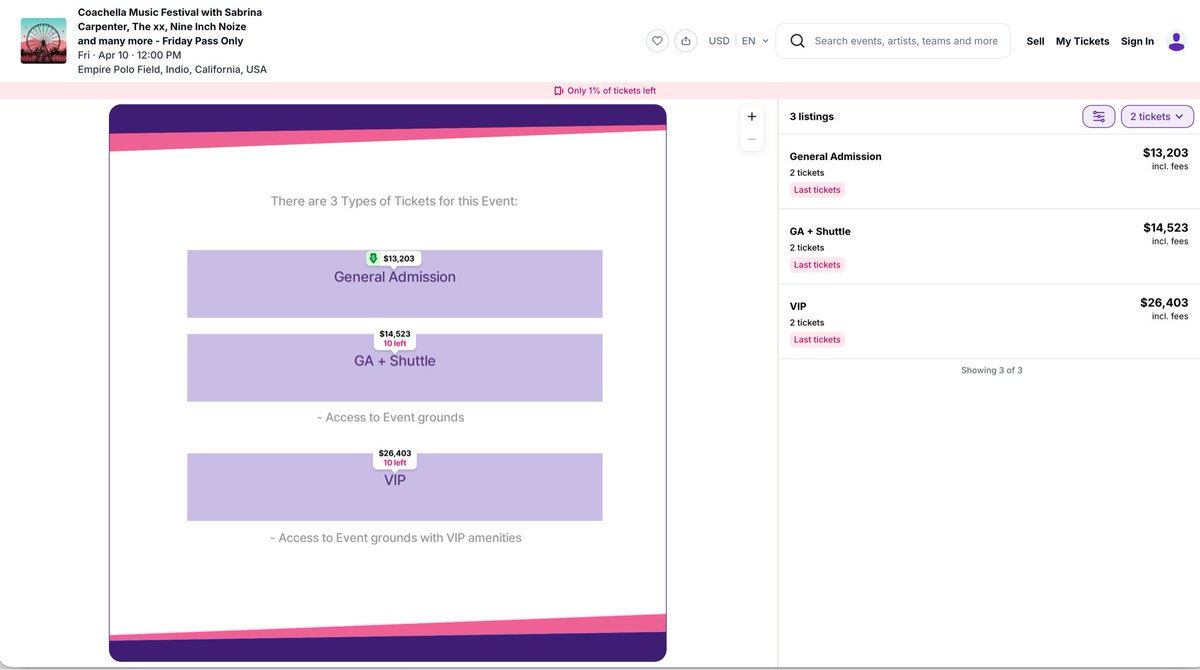Click Last tickets badge under VIP
This screenshot has width=1200, height=670.
[x=817, y=340]
